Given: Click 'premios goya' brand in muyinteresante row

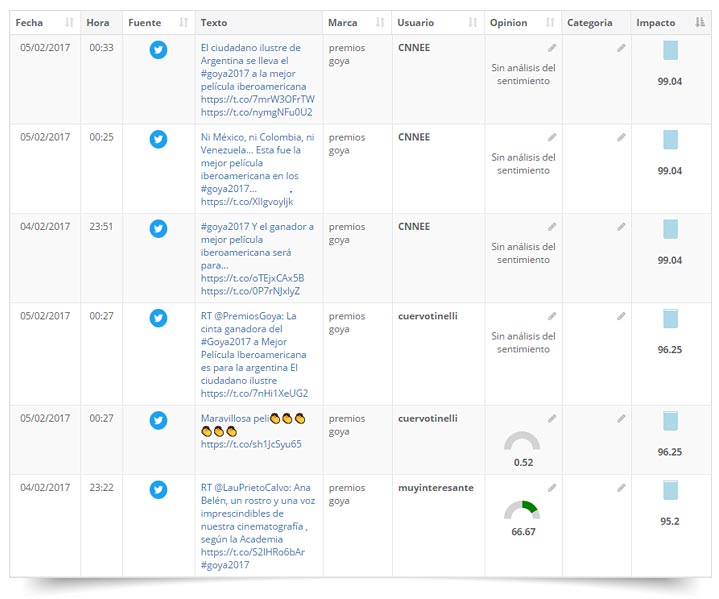Looking at the screenshot, I should [347, 494].
